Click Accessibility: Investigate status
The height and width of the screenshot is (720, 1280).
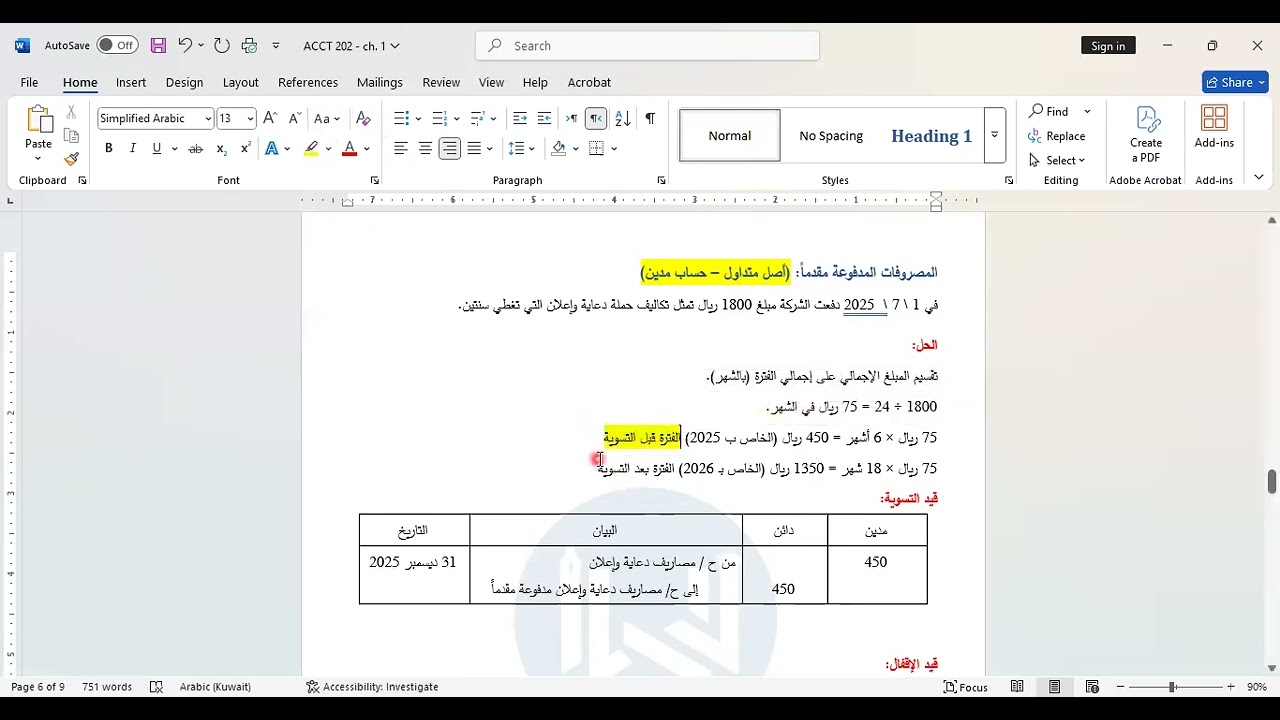pos(372,687)
